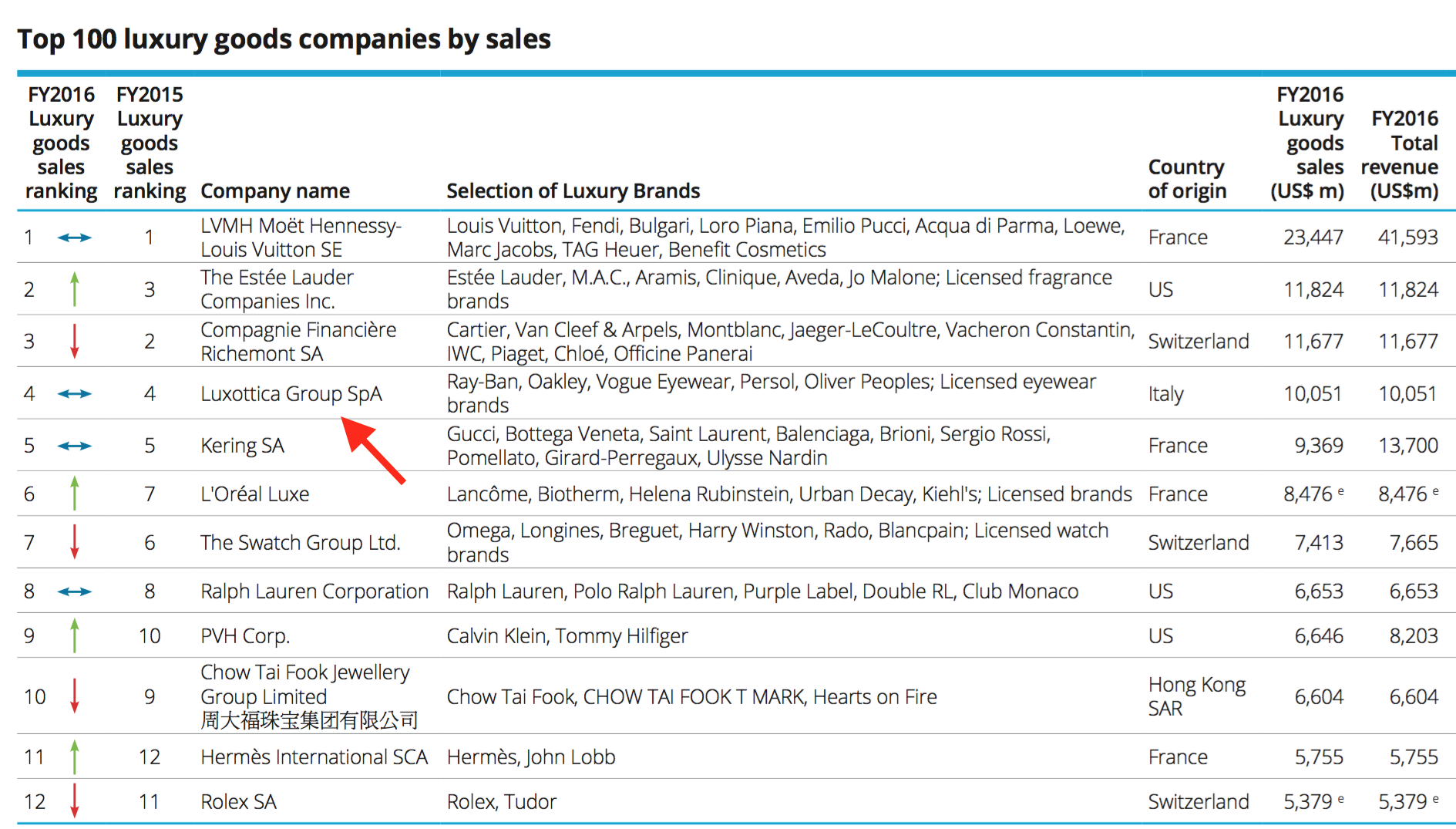Click the green up arrow in PVH Corp. row
The width and height of the screenshot is (1456, 829).
[75, 635]
